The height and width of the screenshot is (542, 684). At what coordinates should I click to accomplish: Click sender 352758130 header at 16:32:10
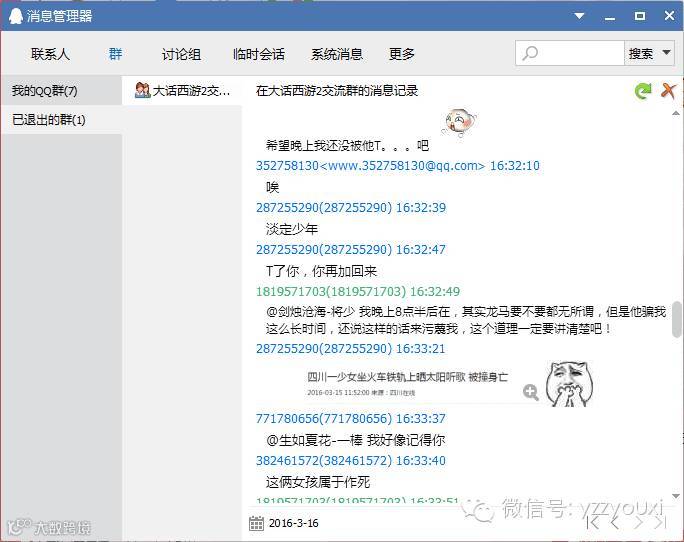click(x=397, y=166)
